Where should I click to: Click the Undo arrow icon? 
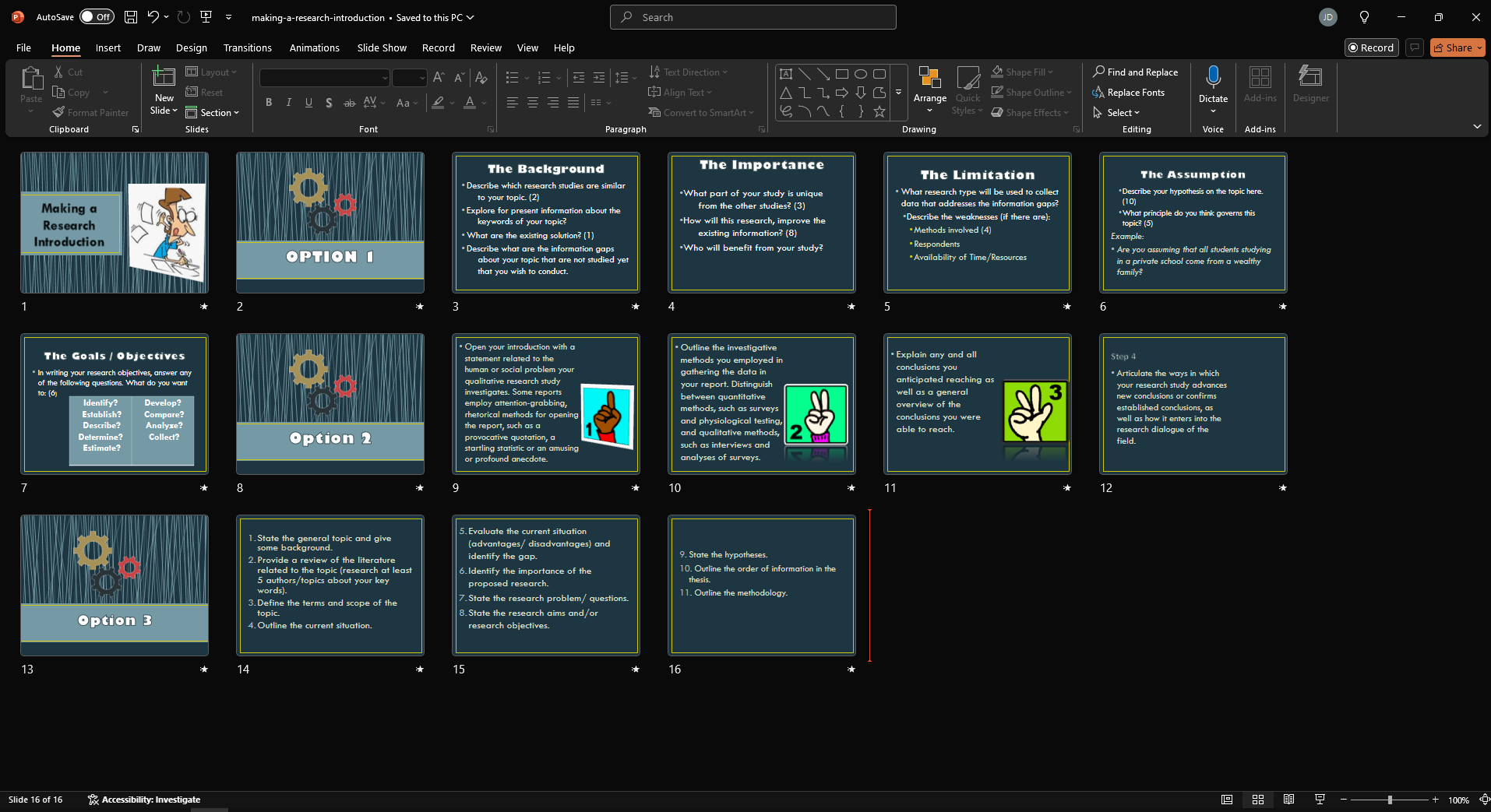[153, 17]
